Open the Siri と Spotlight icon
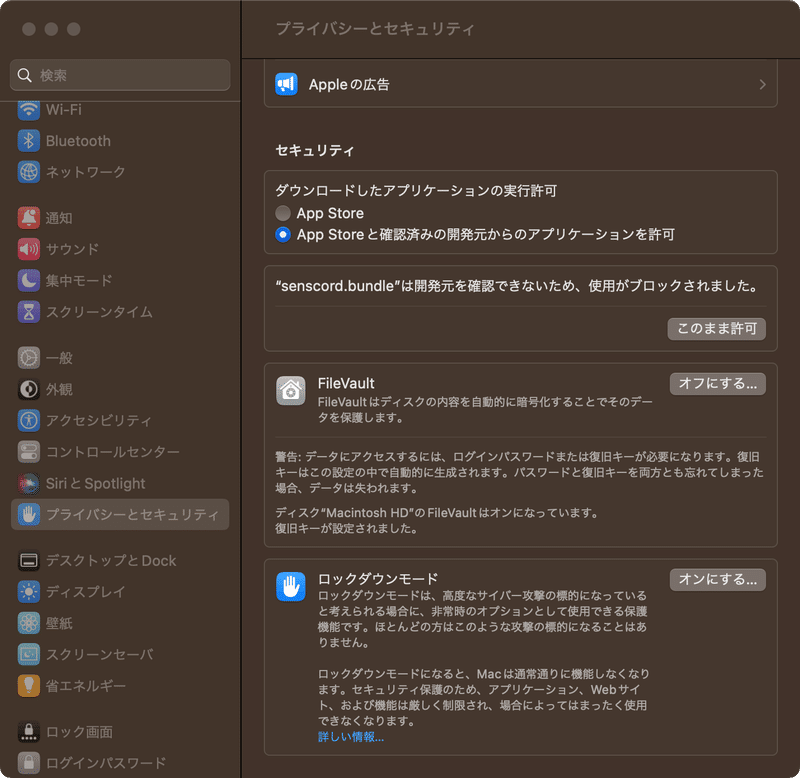 (x=29, y=483)
